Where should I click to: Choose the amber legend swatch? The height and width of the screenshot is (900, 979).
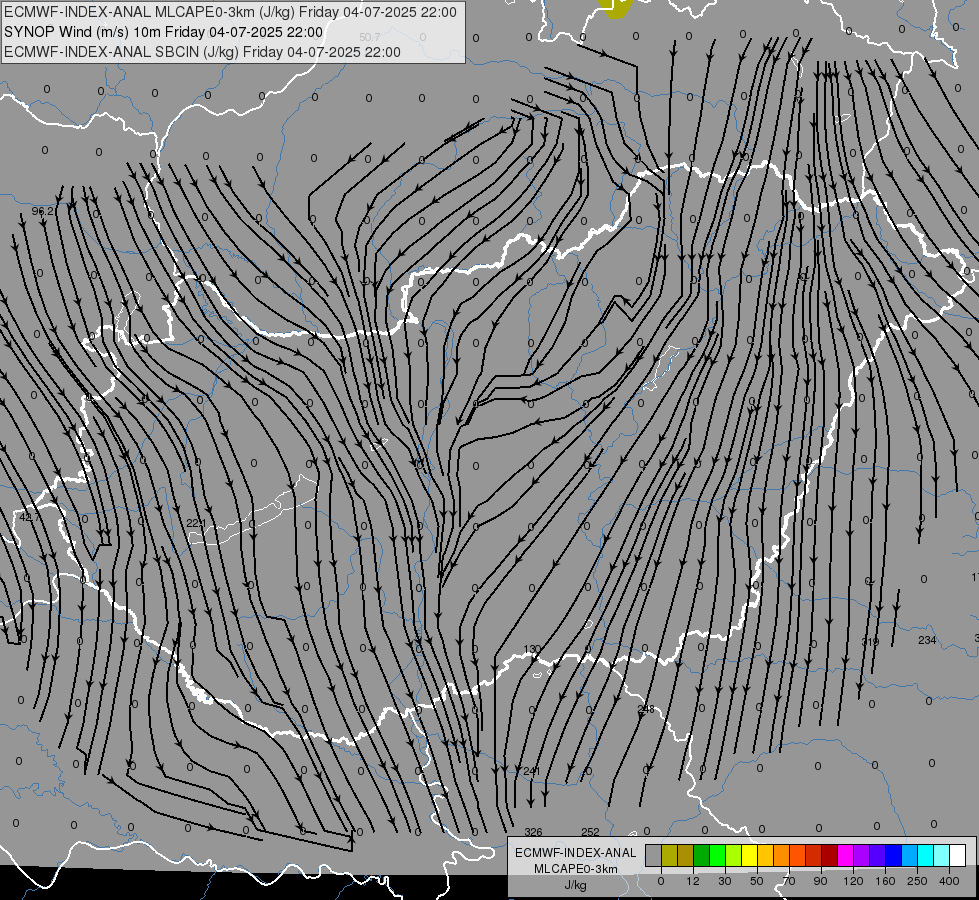click(x=765, y=856)
